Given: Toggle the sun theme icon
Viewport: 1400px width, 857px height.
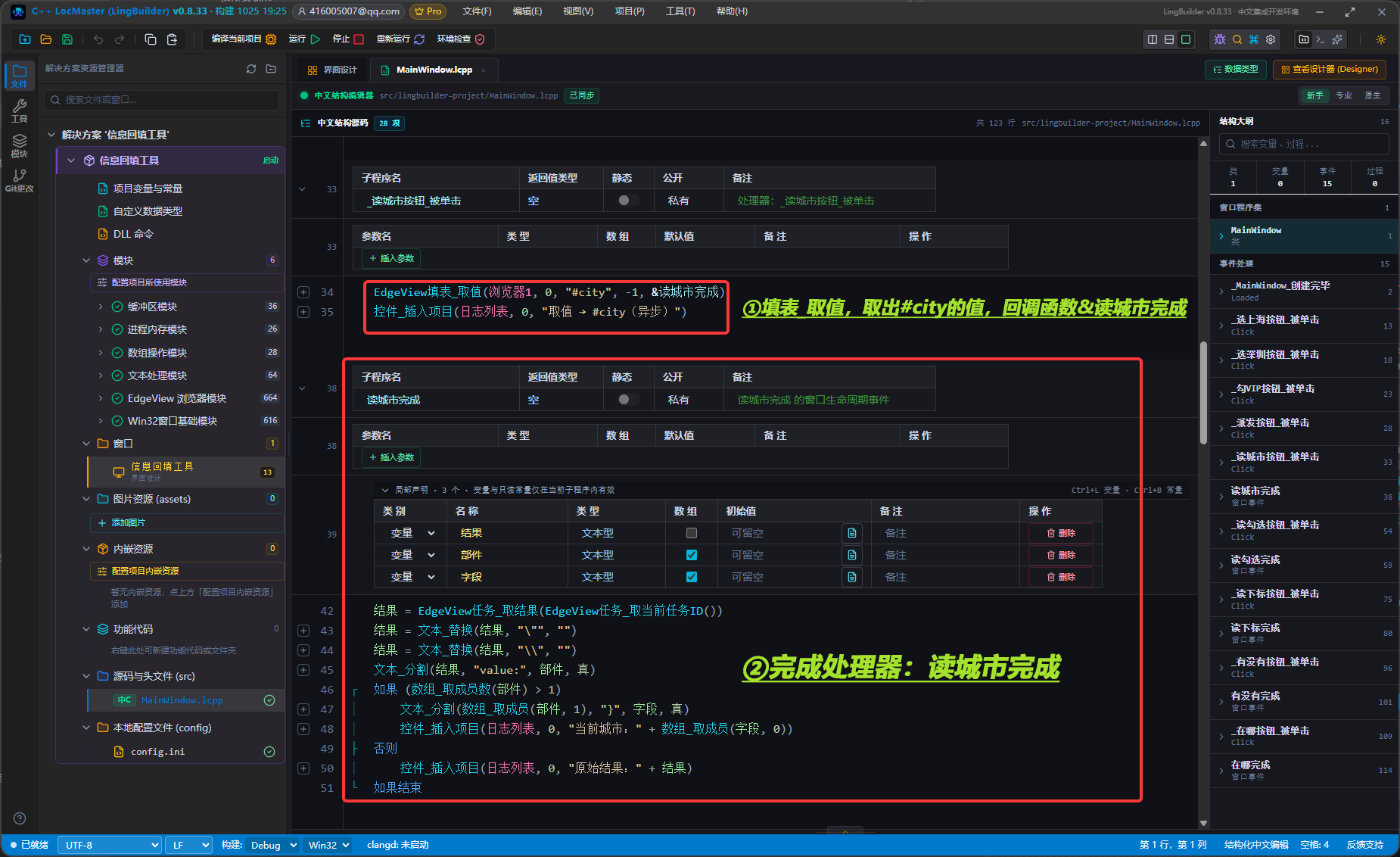Looking at the screenshot, I should pos(1381,39).
